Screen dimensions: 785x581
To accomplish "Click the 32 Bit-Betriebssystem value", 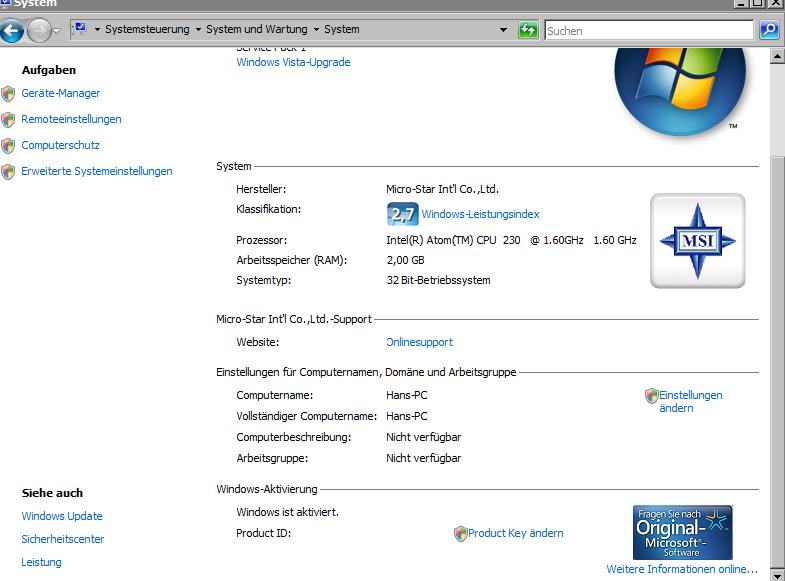I will pyautogui.click(x=439, y=280).
